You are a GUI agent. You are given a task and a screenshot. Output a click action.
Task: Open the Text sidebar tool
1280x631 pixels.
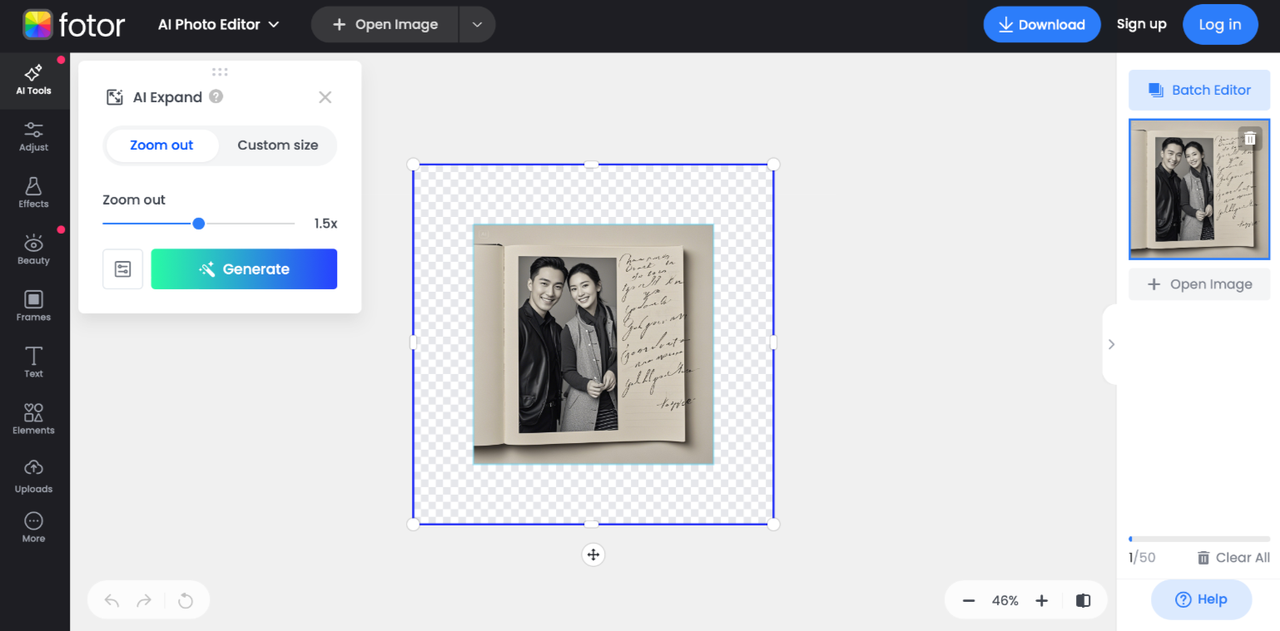tap(34, 362)
